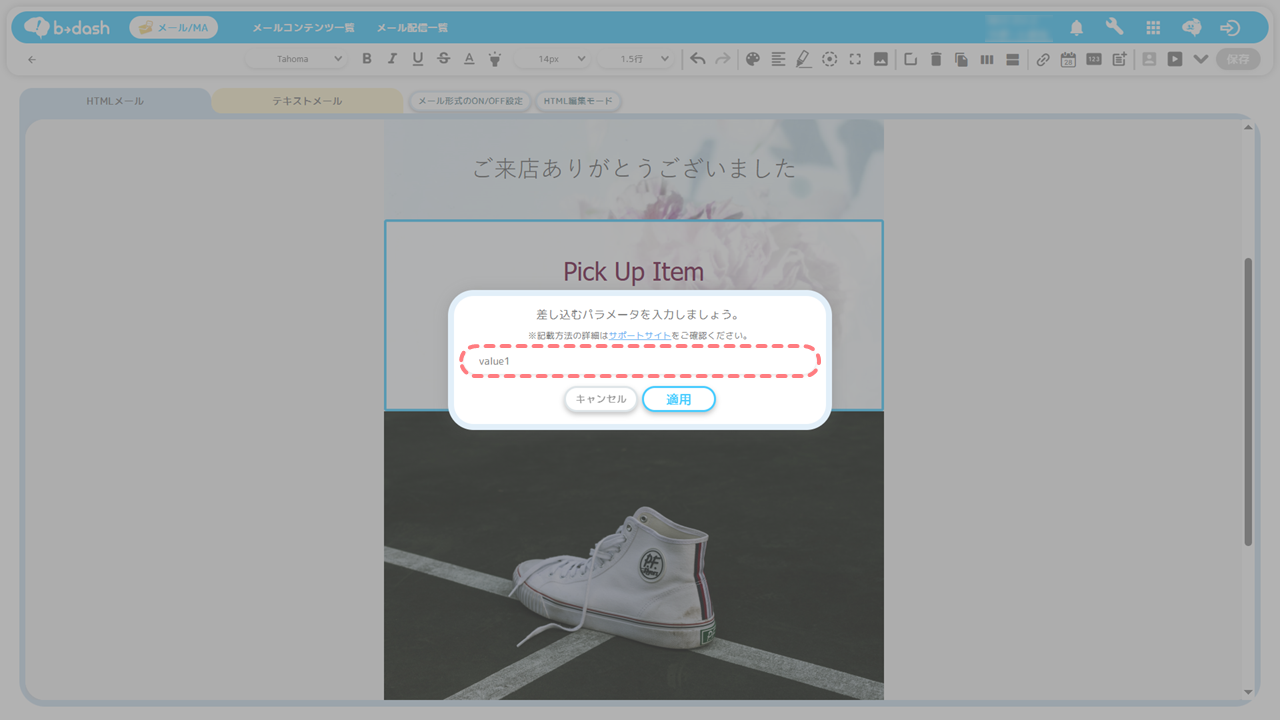Screen dimensions: 1280x720
Task: Click the three-column layout icon
Action: click(987, 59)
